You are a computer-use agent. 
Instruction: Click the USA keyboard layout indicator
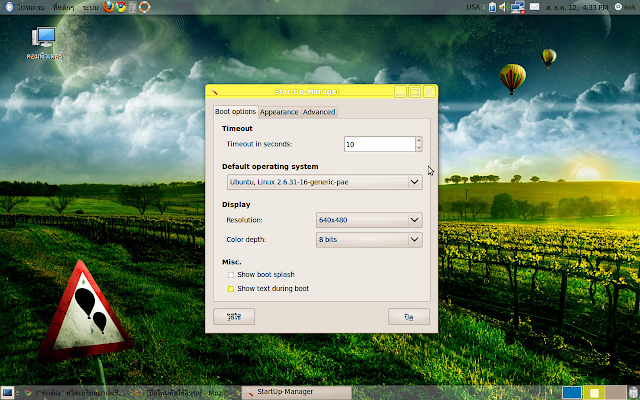coord(473,7)
